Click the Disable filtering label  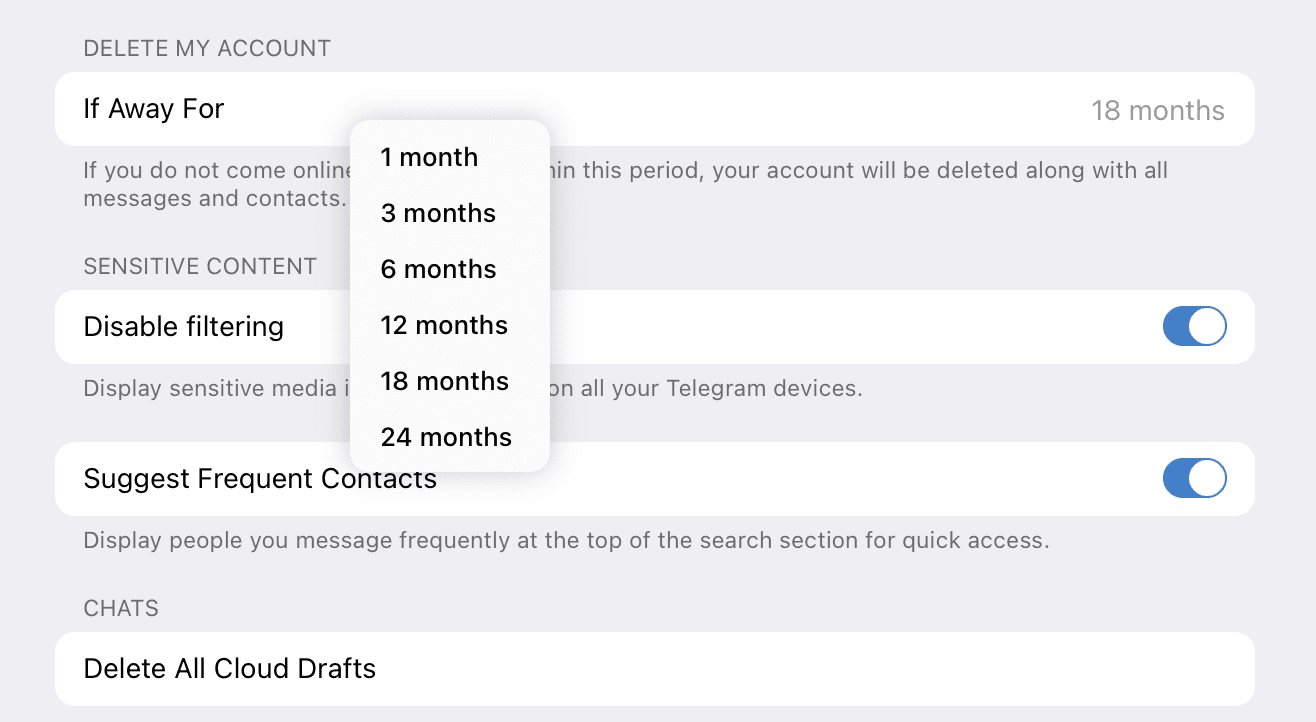click(x=184, y=327)
